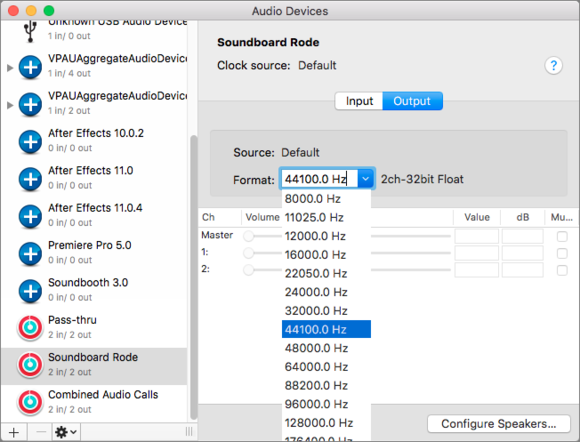Choose 48000.0 Hz from the list
Screen dimensions: 580x442
tap(326, 348)
